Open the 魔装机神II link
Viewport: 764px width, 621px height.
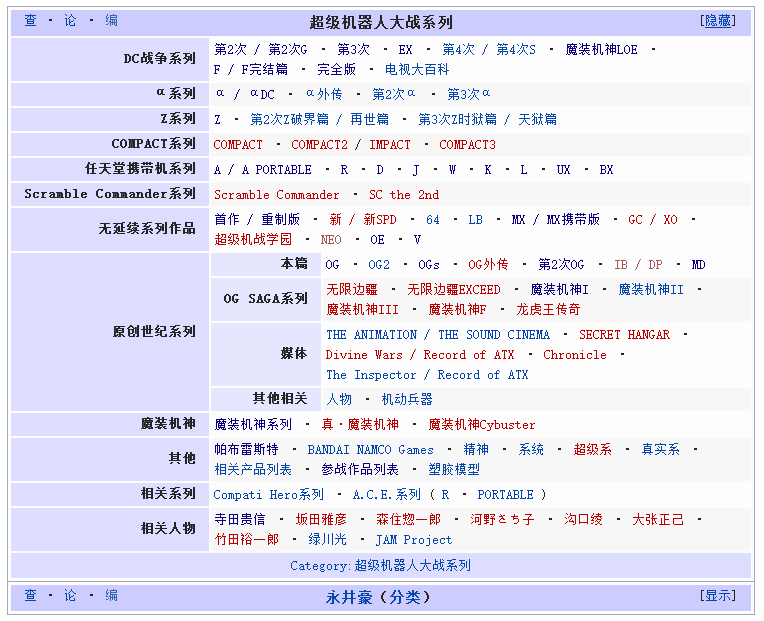coord(651,290)
